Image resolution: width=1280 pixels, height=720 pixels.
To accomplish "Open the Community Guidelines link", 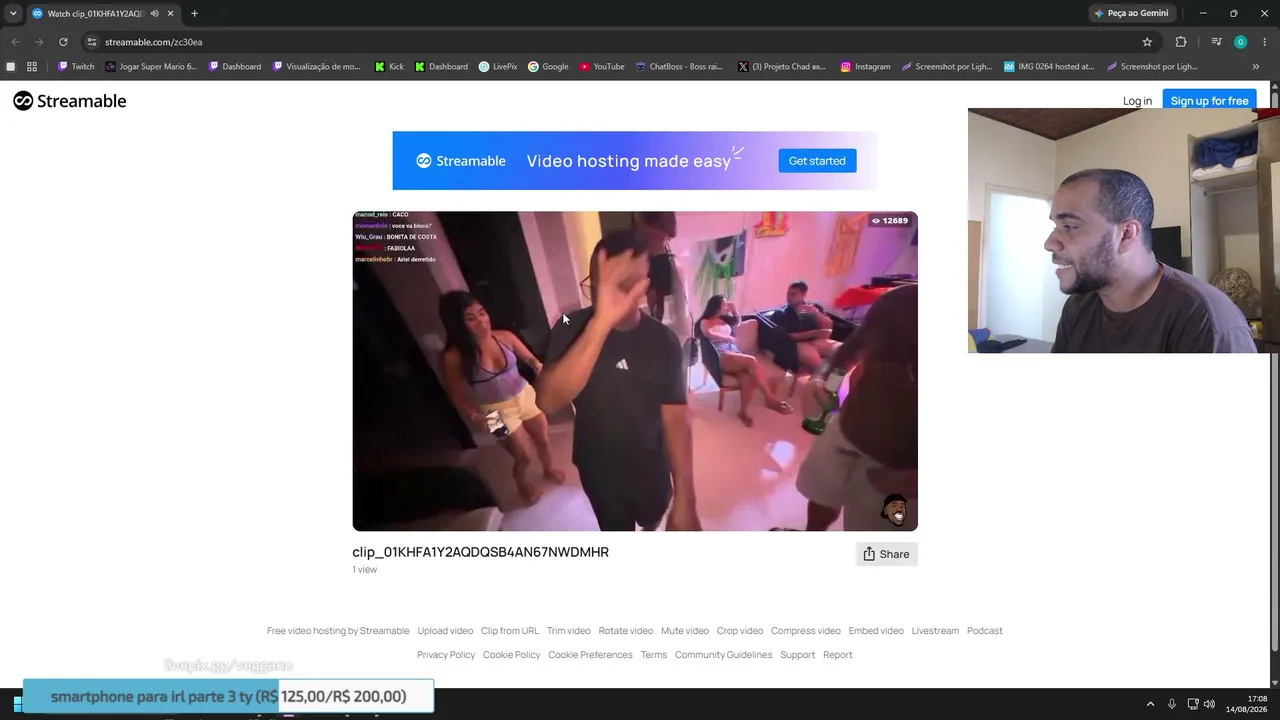I will coord(724,655).
